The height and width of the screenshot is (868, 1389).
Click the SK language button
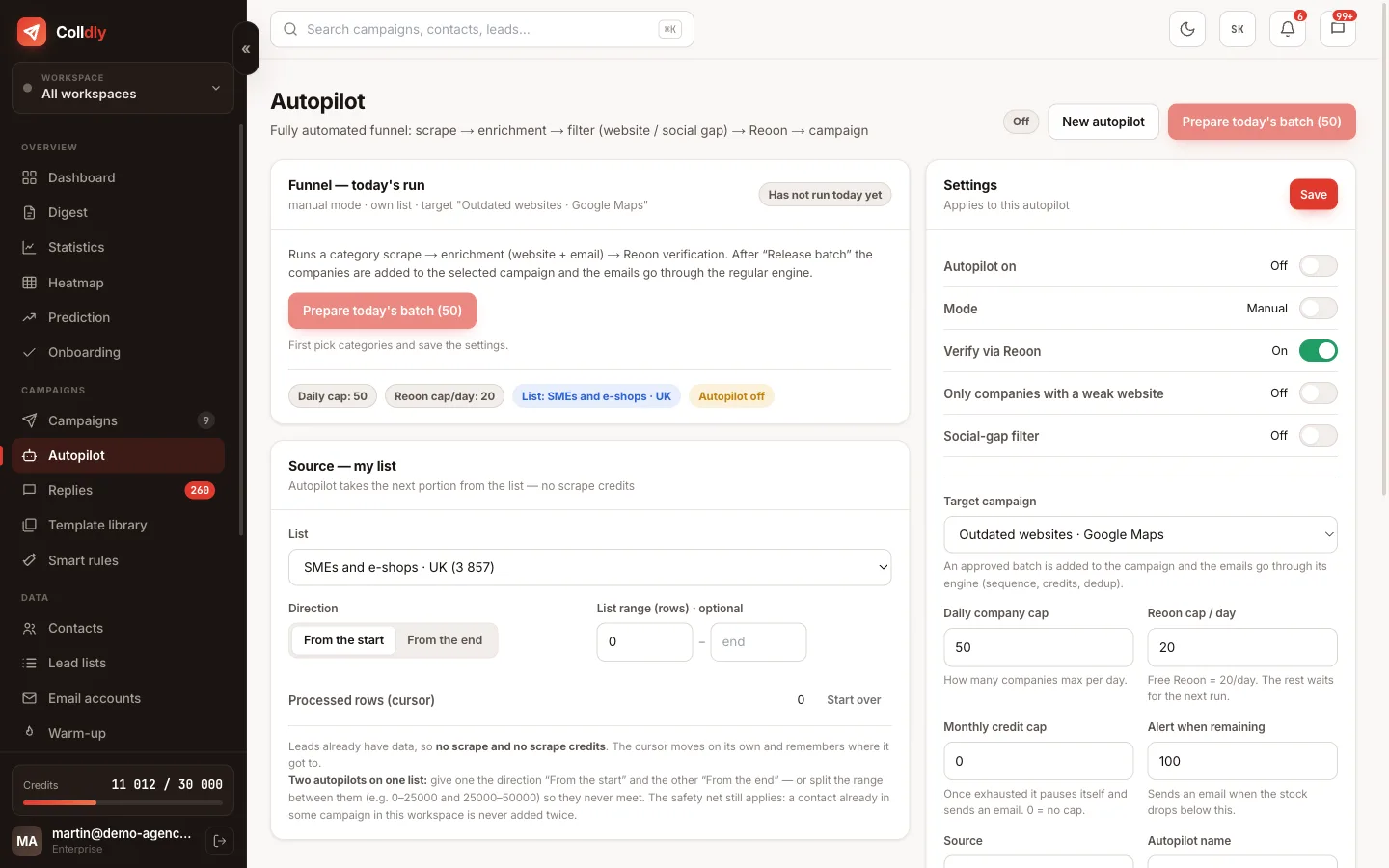click(1238, 29)
